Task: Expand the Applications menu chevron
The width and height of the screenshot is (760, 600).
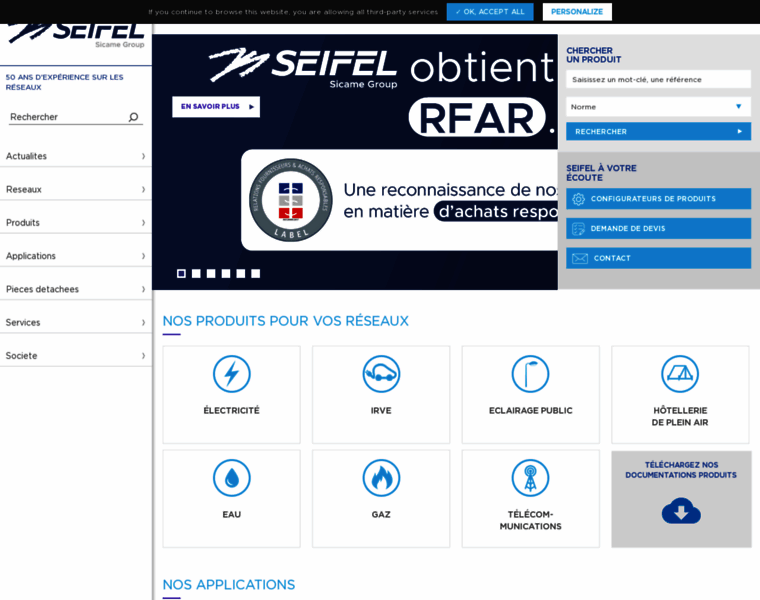Action: pos(143,255)
